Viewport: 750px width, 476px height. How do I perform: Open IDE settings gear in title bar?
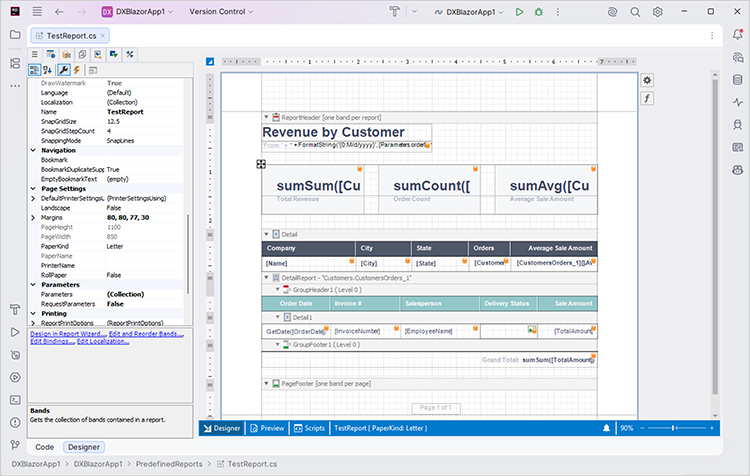tap(658, 12)
